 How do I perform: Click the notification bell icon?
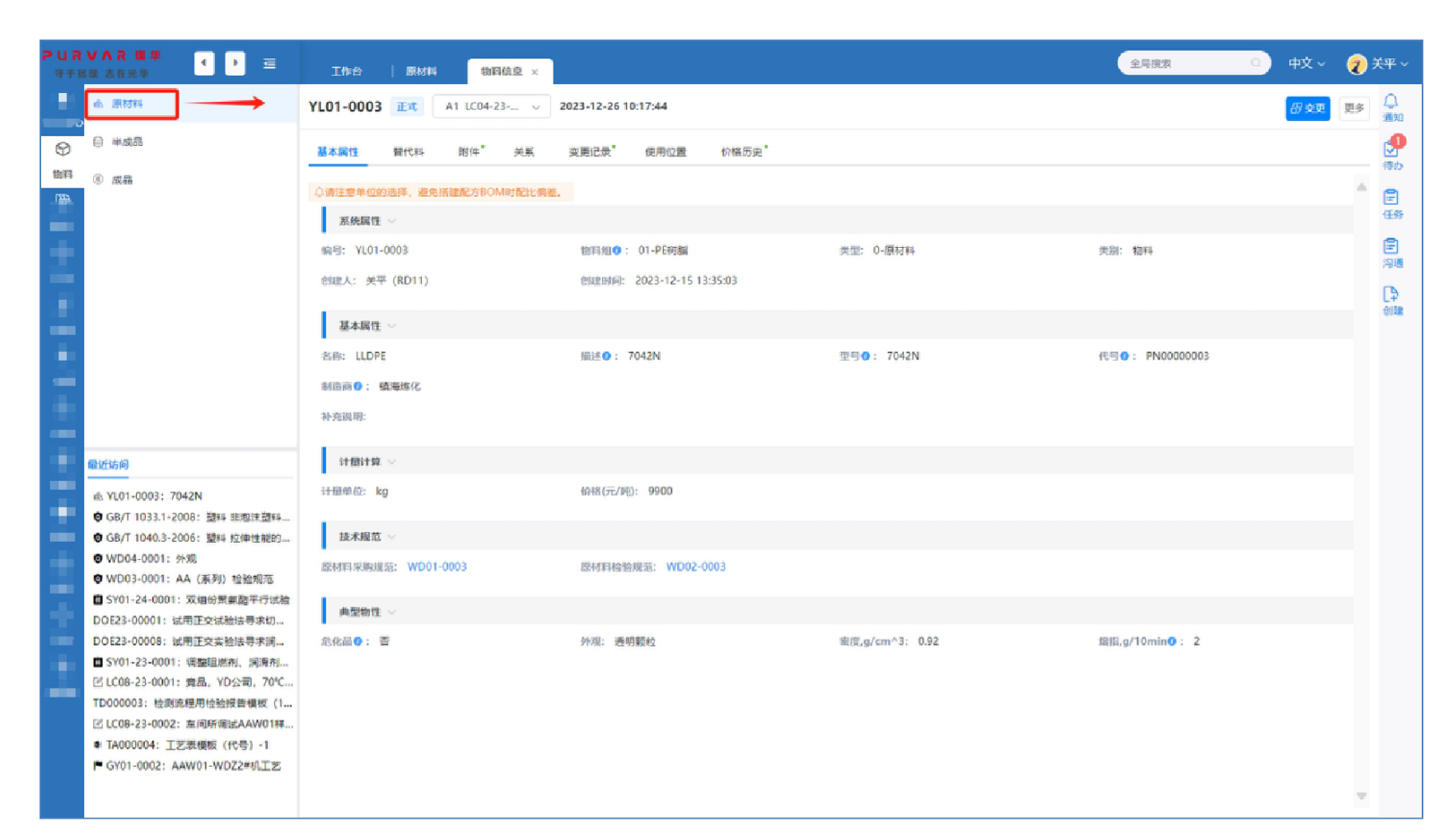pyautogui.click(x=1391, y=102)
